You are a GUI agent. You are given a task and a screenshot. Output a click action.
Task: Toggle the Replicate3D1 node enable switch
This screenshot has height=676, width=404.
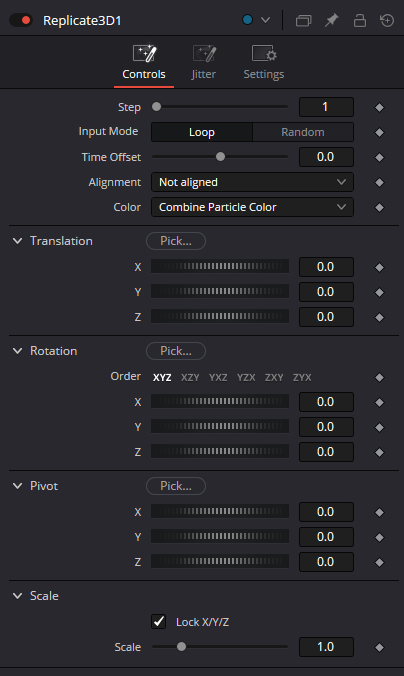coord(21,20)
